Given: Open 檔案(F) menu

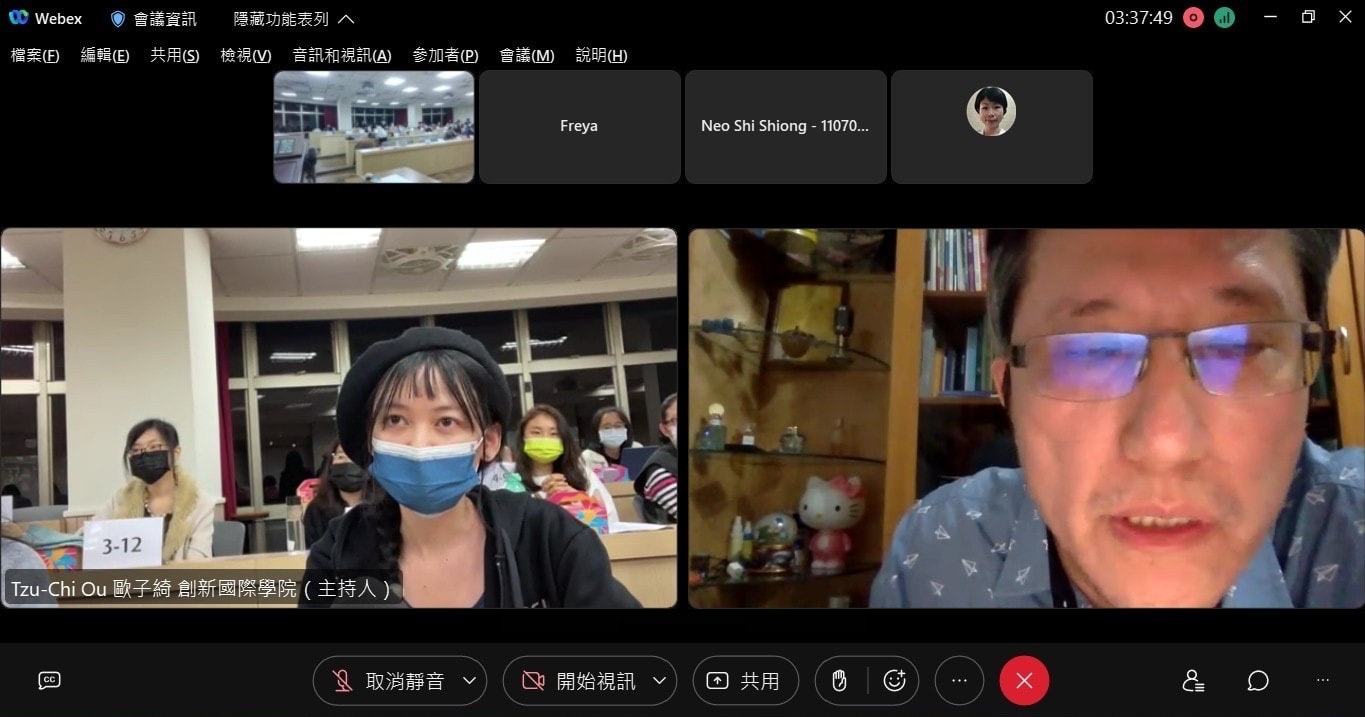Looking at the screenshot, I should (35, 56).
